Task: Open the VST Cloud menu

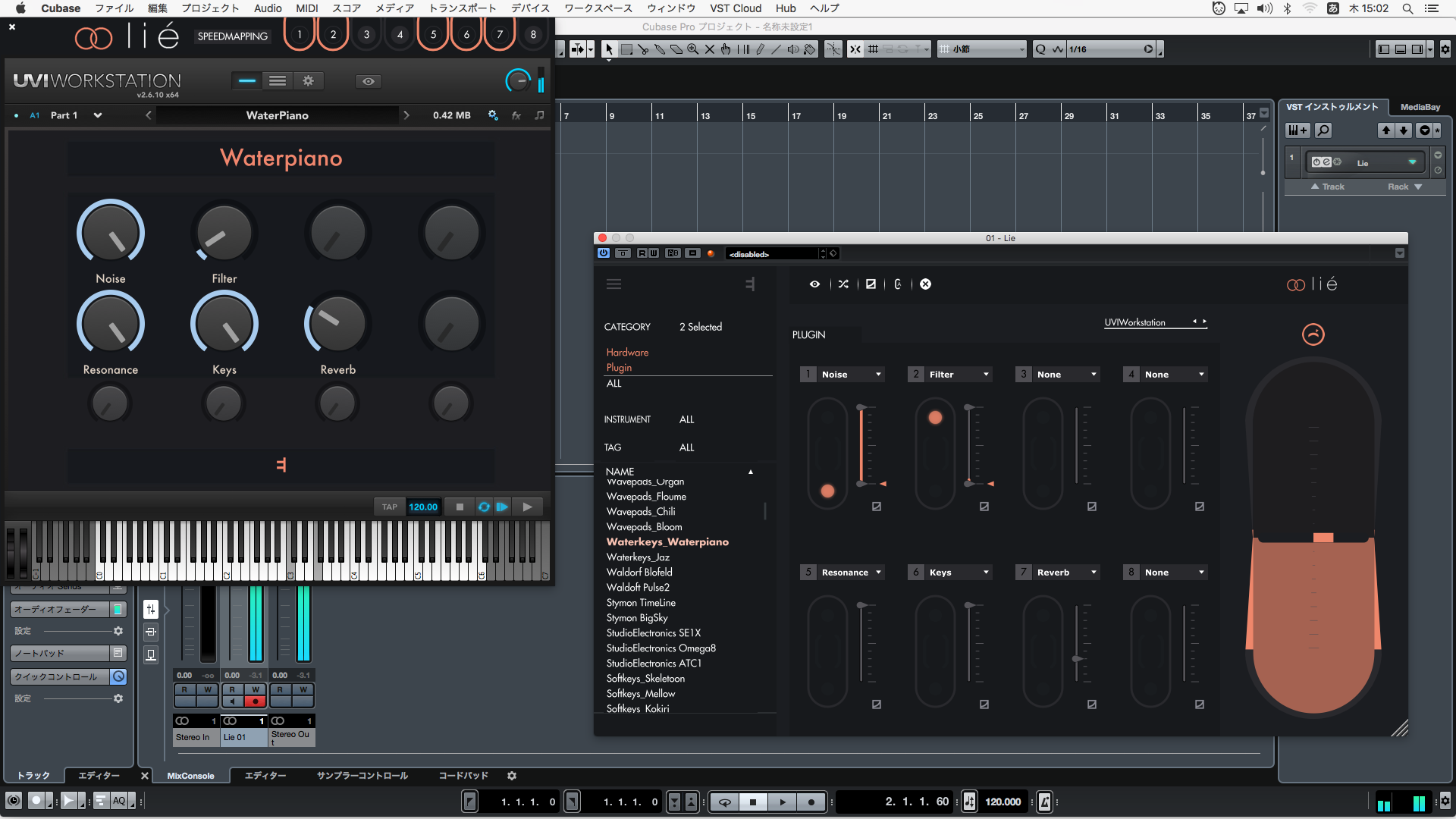Action: [x=736, y=8]
